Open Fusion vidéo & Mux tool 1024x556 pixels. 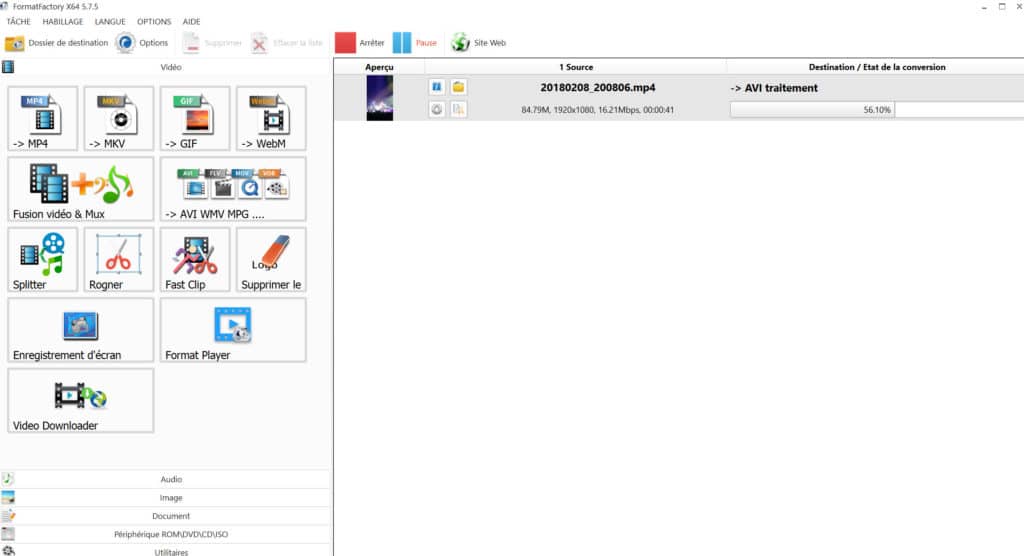pos(80,189)
